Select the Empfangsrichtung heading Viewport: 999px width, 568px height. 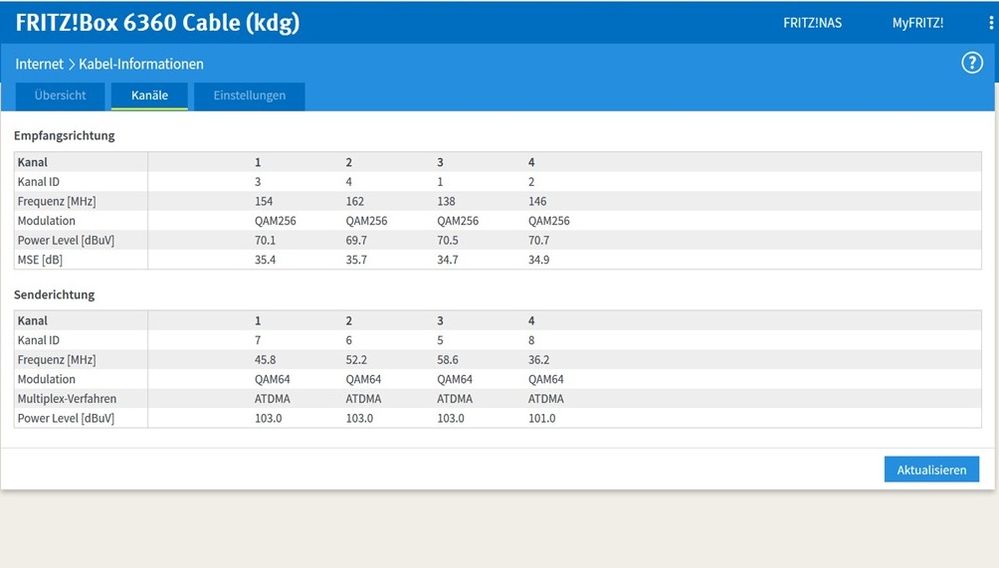64,136
